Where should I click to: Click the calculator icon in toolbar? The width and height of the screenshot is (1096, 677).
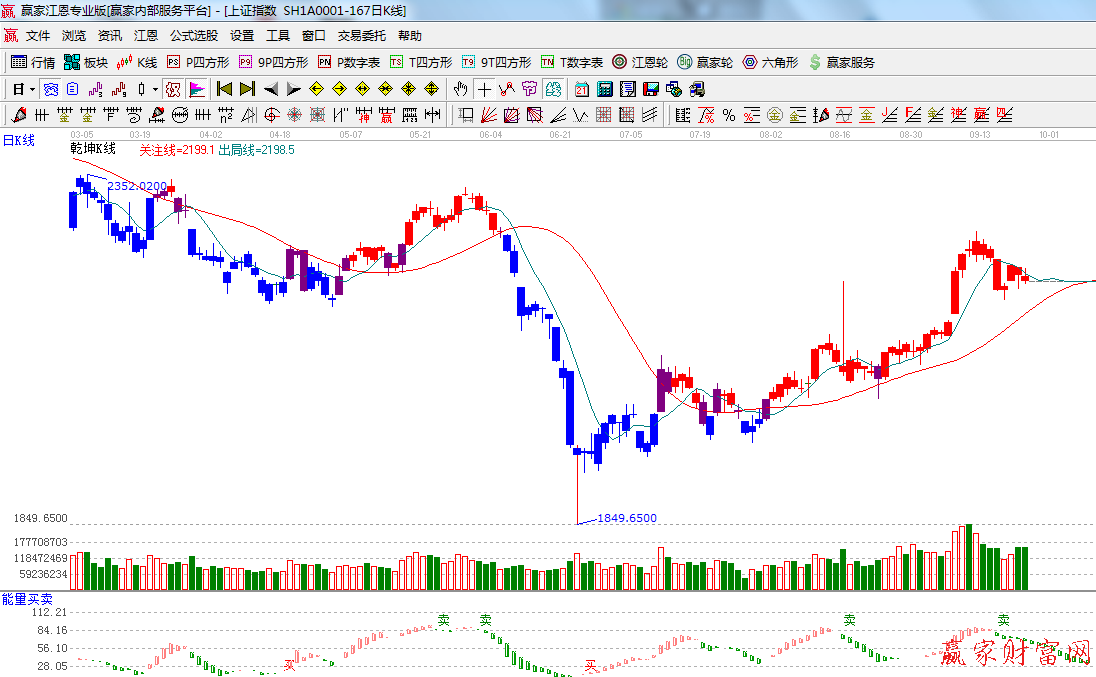pos(604,89)
